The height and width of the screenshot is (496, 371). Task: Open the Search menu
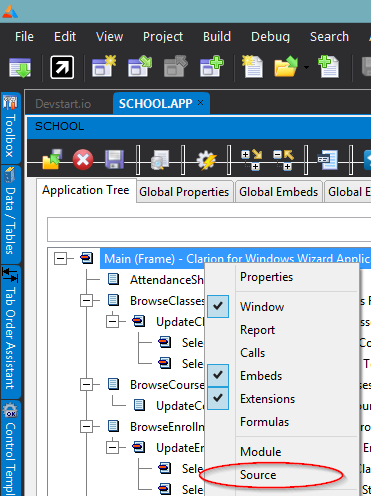click(329, 37)
